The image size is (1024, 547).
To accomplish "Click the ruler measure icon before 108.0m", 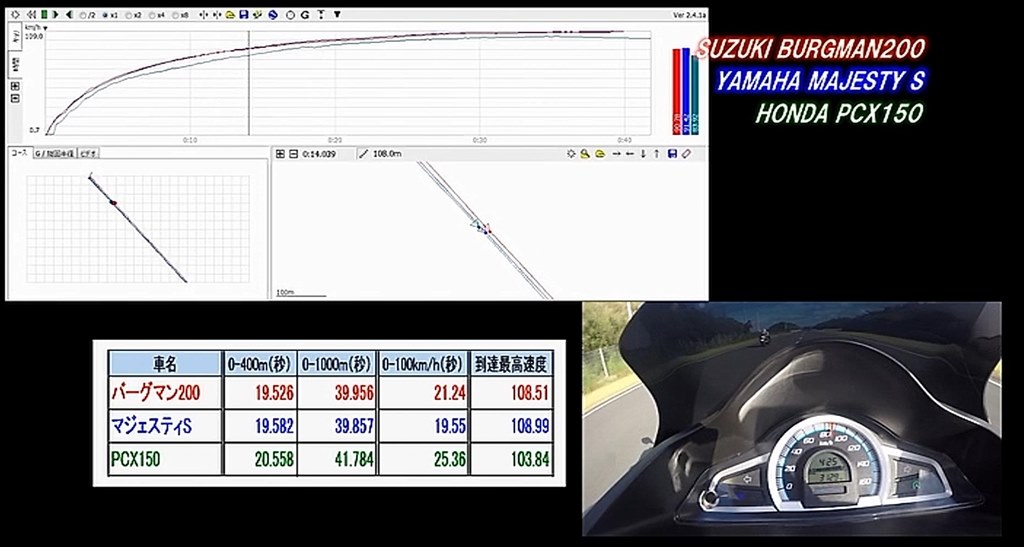I will 364,154.
